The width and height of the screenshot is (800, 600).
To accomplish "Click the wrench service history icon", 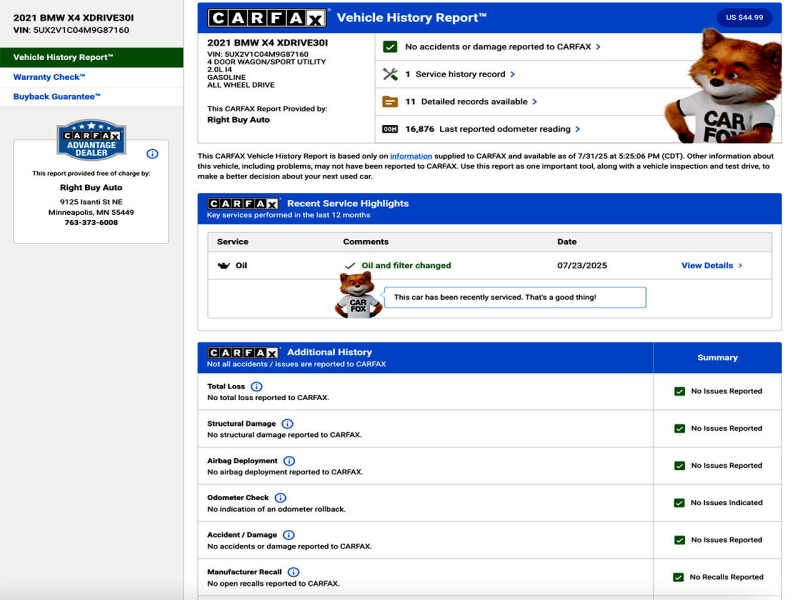I will [390, 74].
